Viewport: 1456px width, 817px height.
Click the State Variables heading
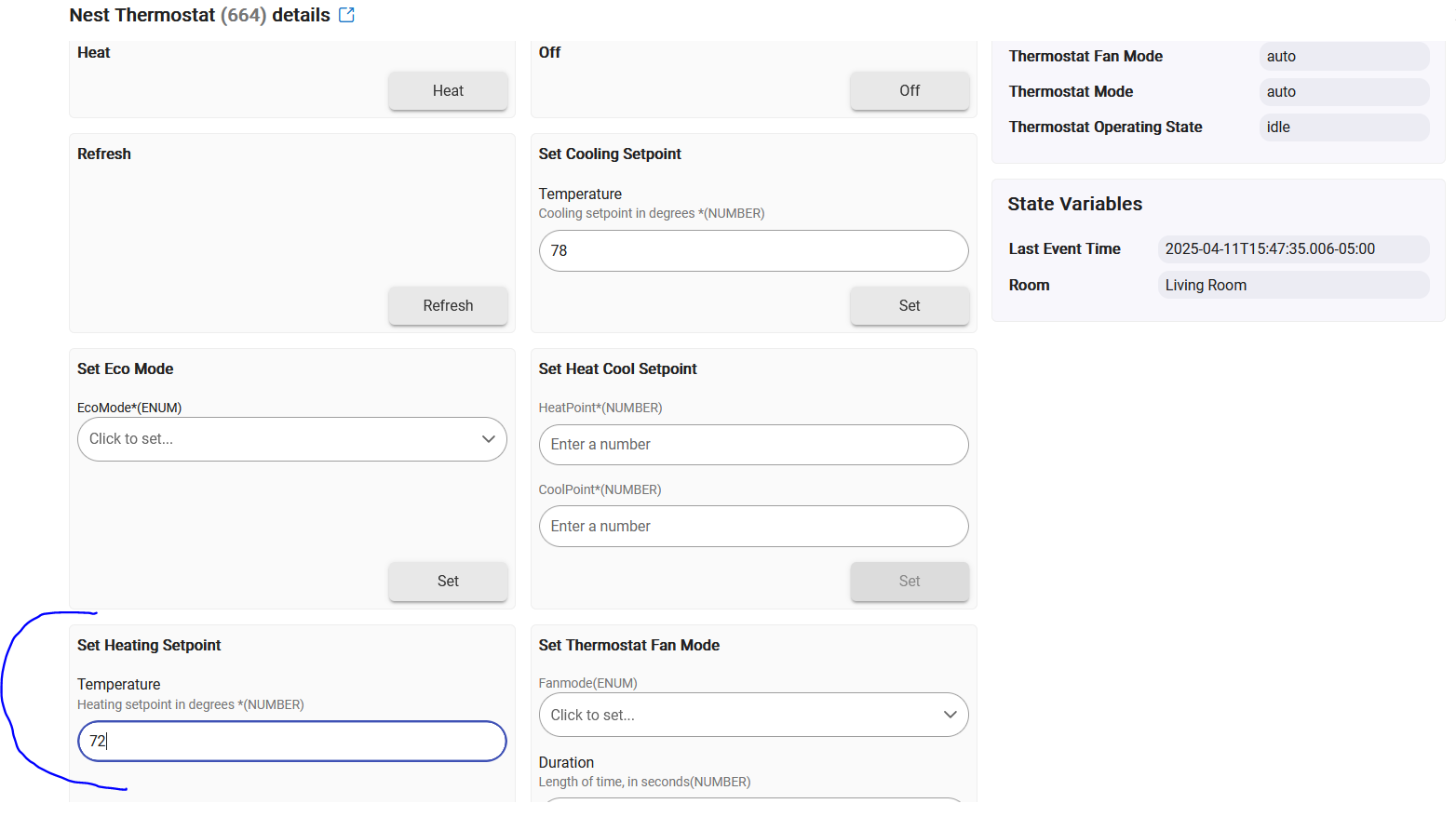tap(1074, 204)
